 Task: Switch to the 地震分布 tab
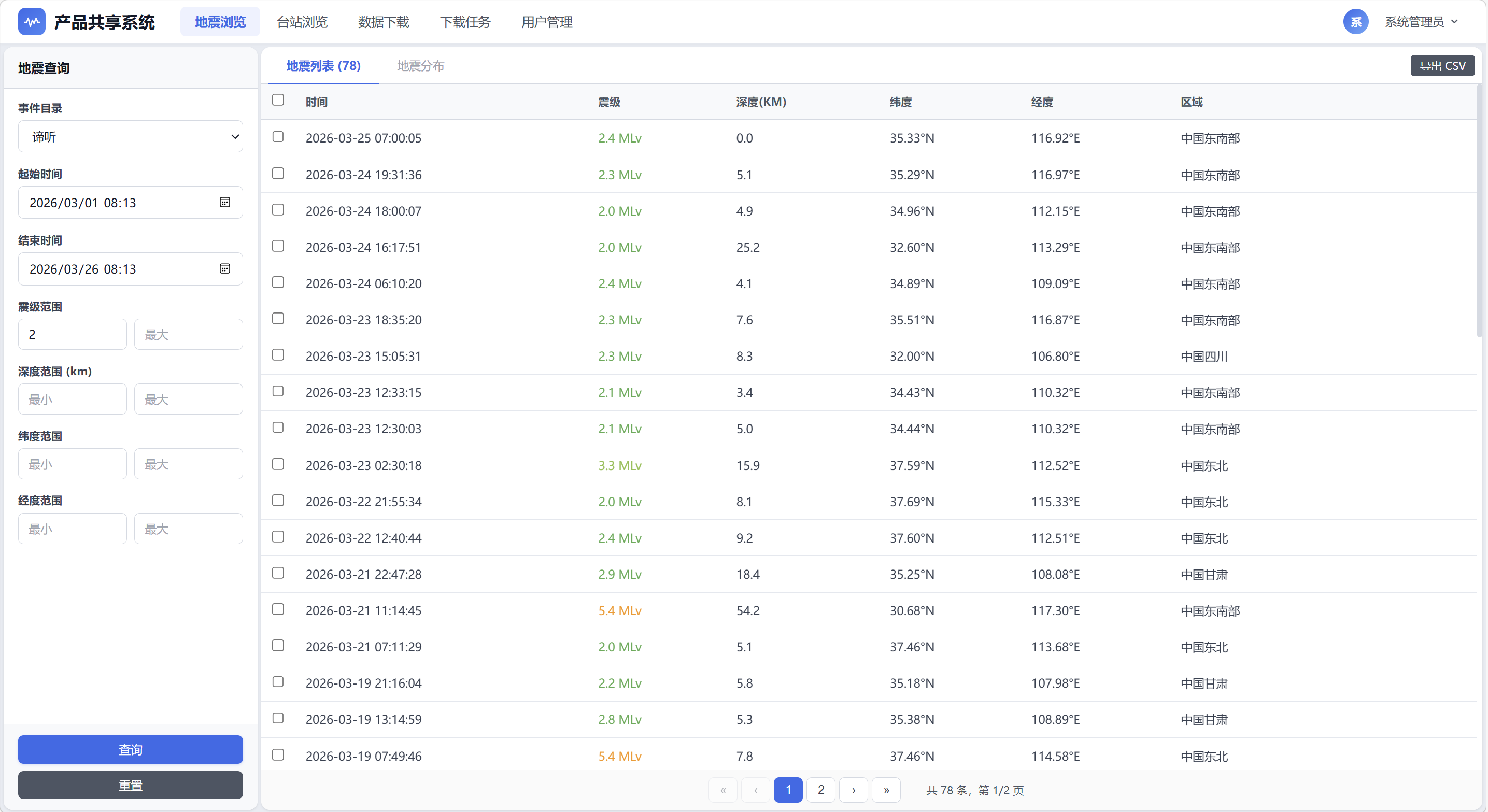tap(420, 66)
